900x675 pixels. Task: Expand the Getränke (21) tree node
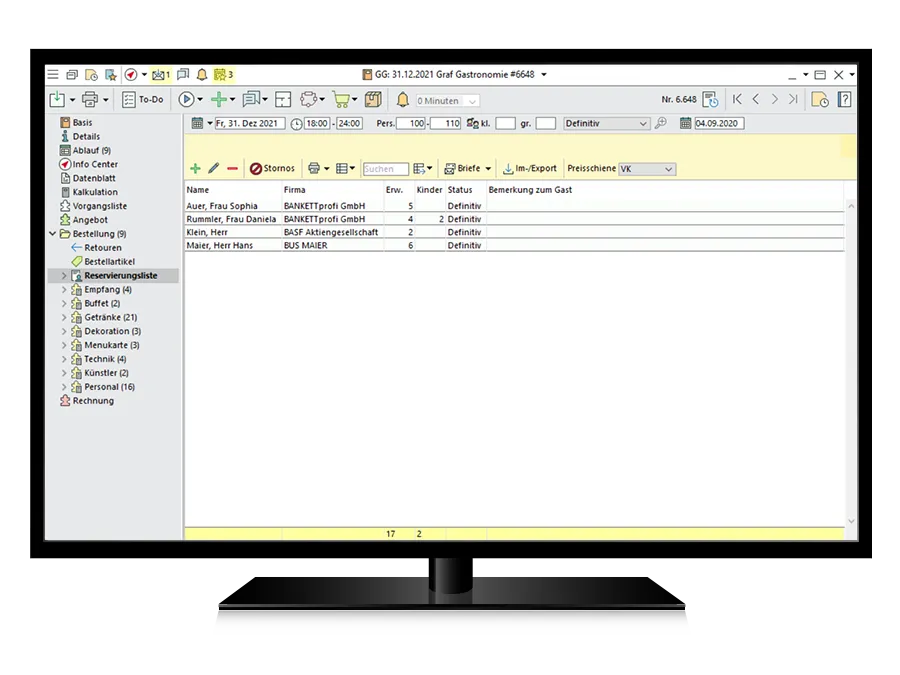pos(65,317)
